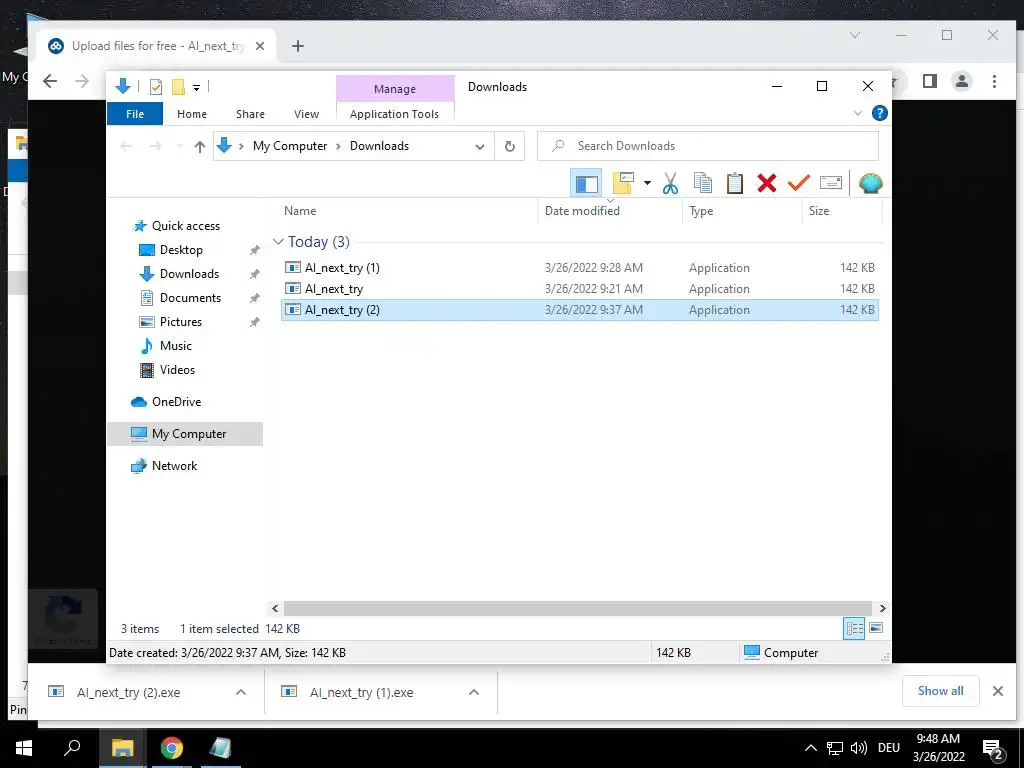
Task: Open Chrome three-dot menu
Action: point(994,82)
